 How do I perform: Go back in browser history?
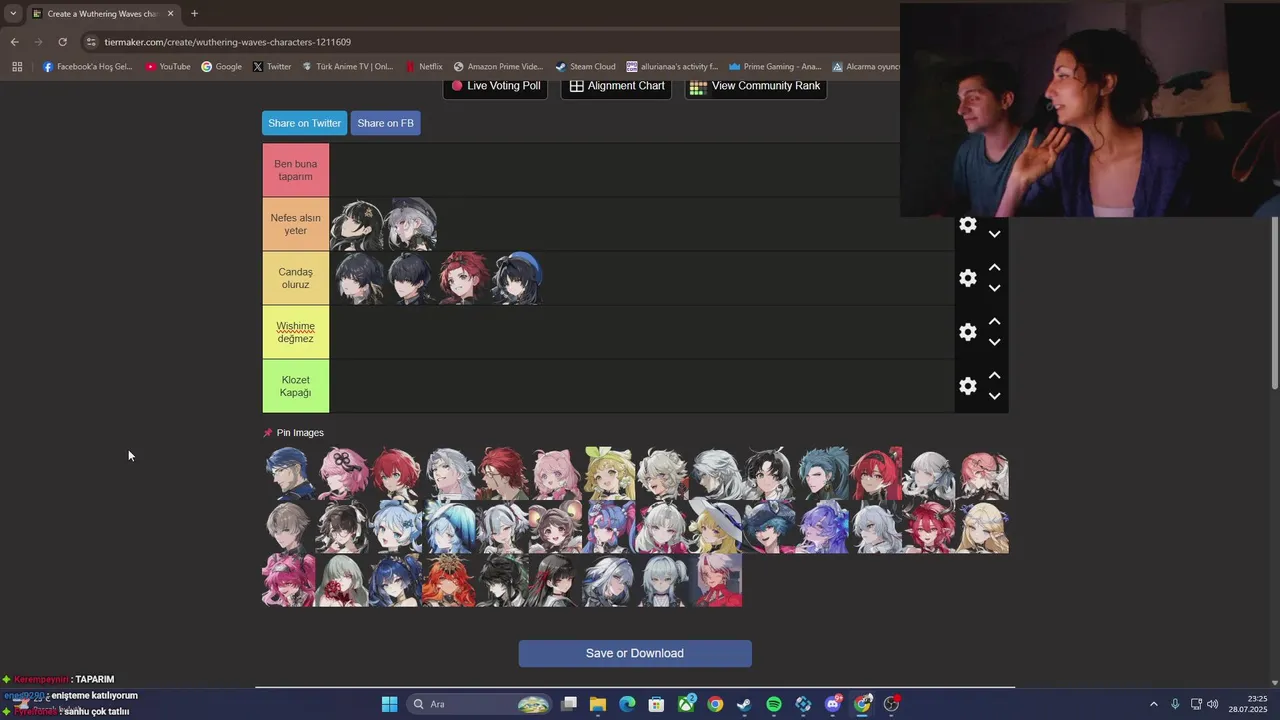pyautogui.click(x=14, y=42)
